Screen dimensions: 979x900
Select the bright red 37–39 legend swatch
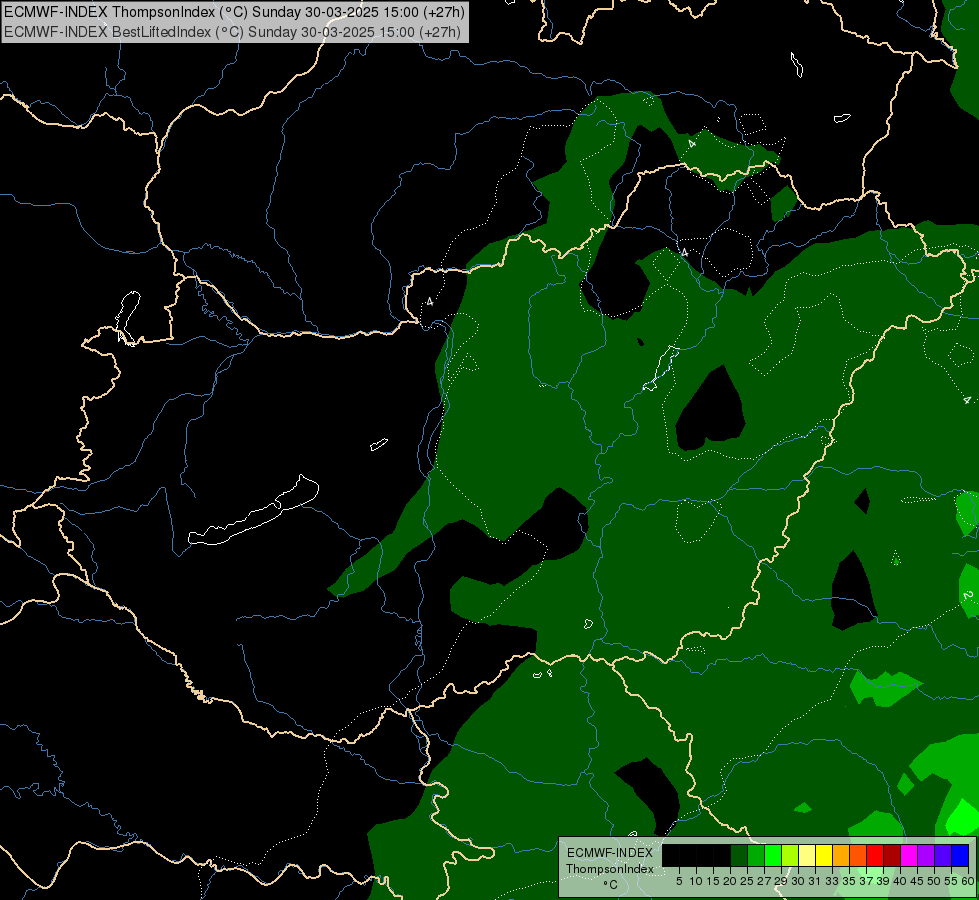pos(875,855)
